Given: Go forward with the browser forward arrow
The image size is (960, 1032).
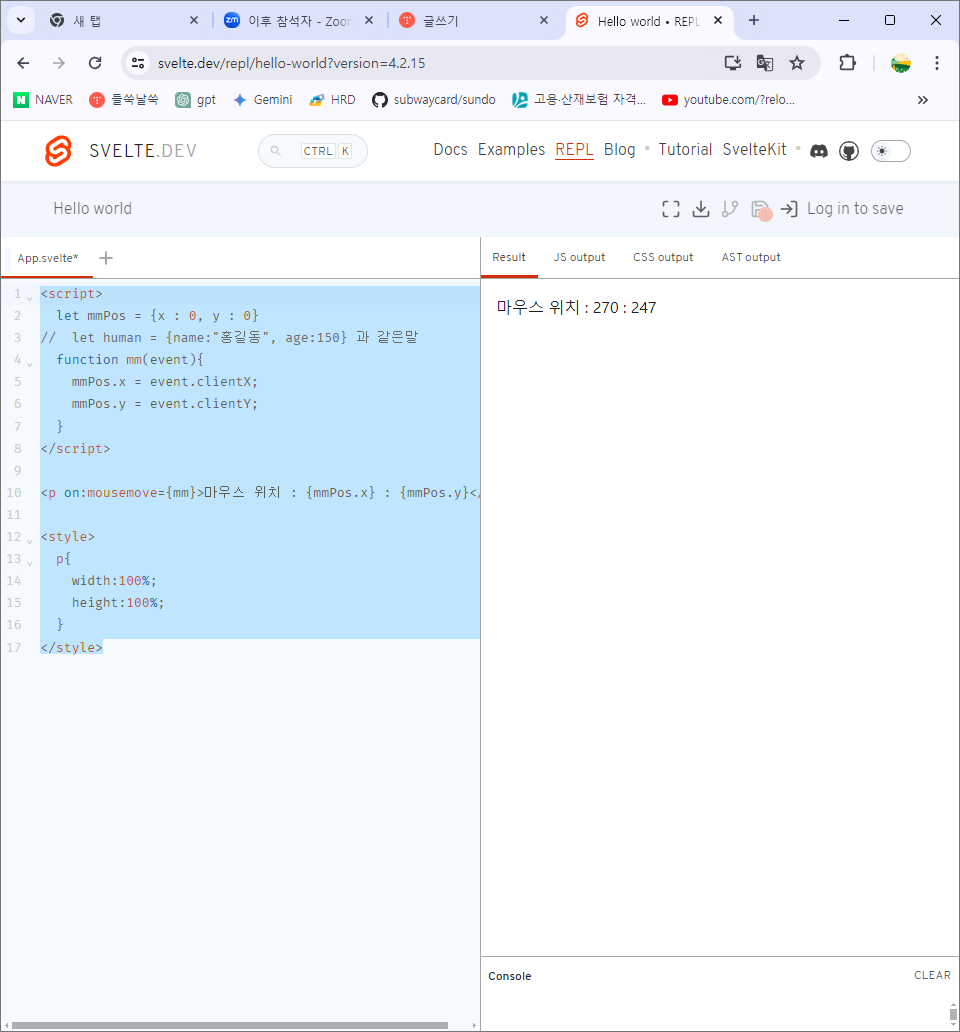Looking at the screenshot, I should pos(59,63).
